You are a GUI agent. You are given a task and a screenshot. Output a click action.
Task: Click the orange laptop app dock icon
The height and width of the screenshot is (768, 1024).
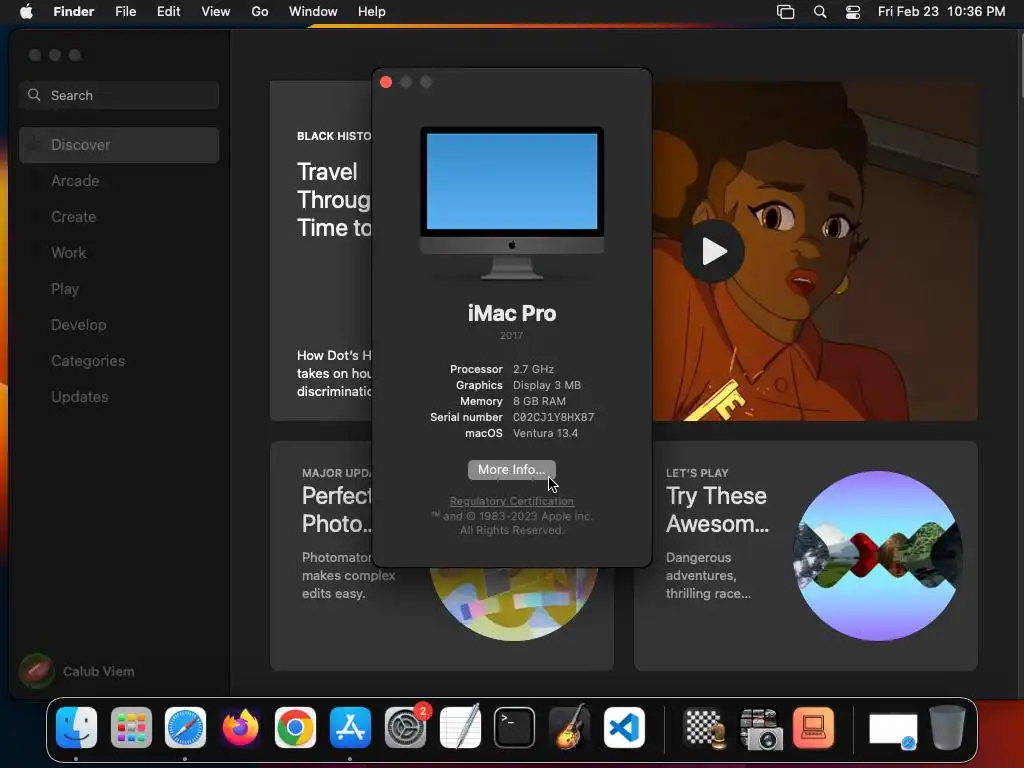point(814,728)
